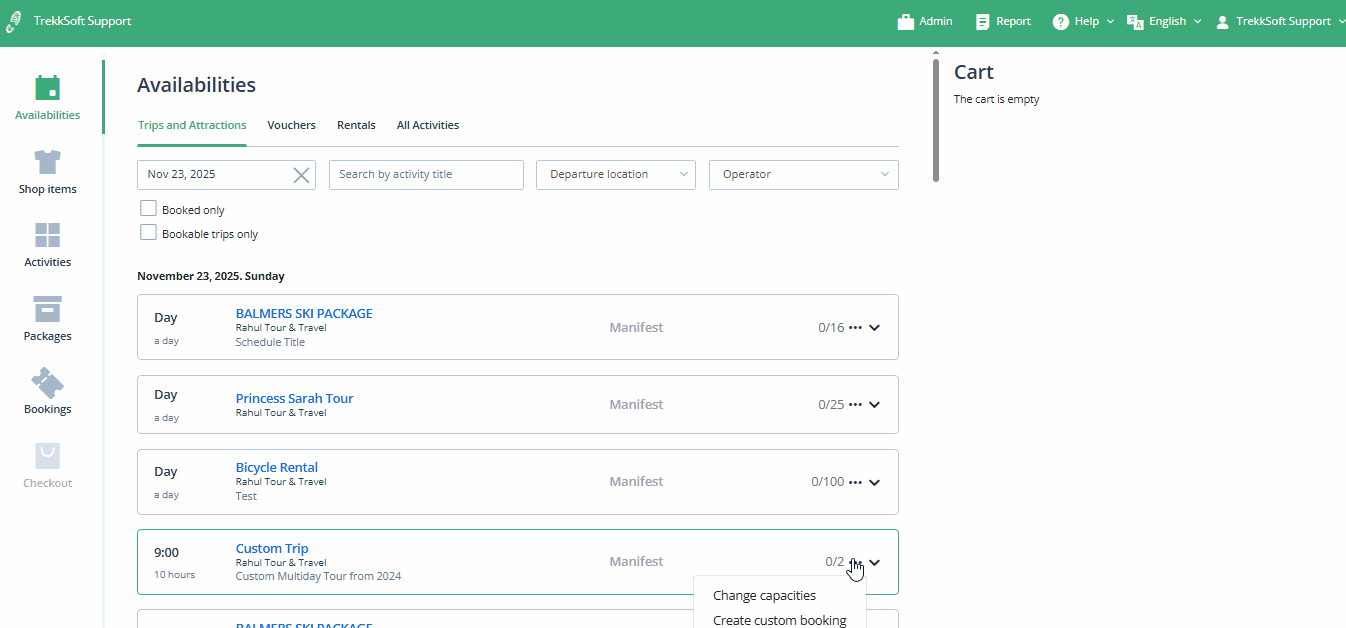Viewport: 1346px width, 628px height.
Task: Check the Bookable trips only option
Action: click(148, 232)
